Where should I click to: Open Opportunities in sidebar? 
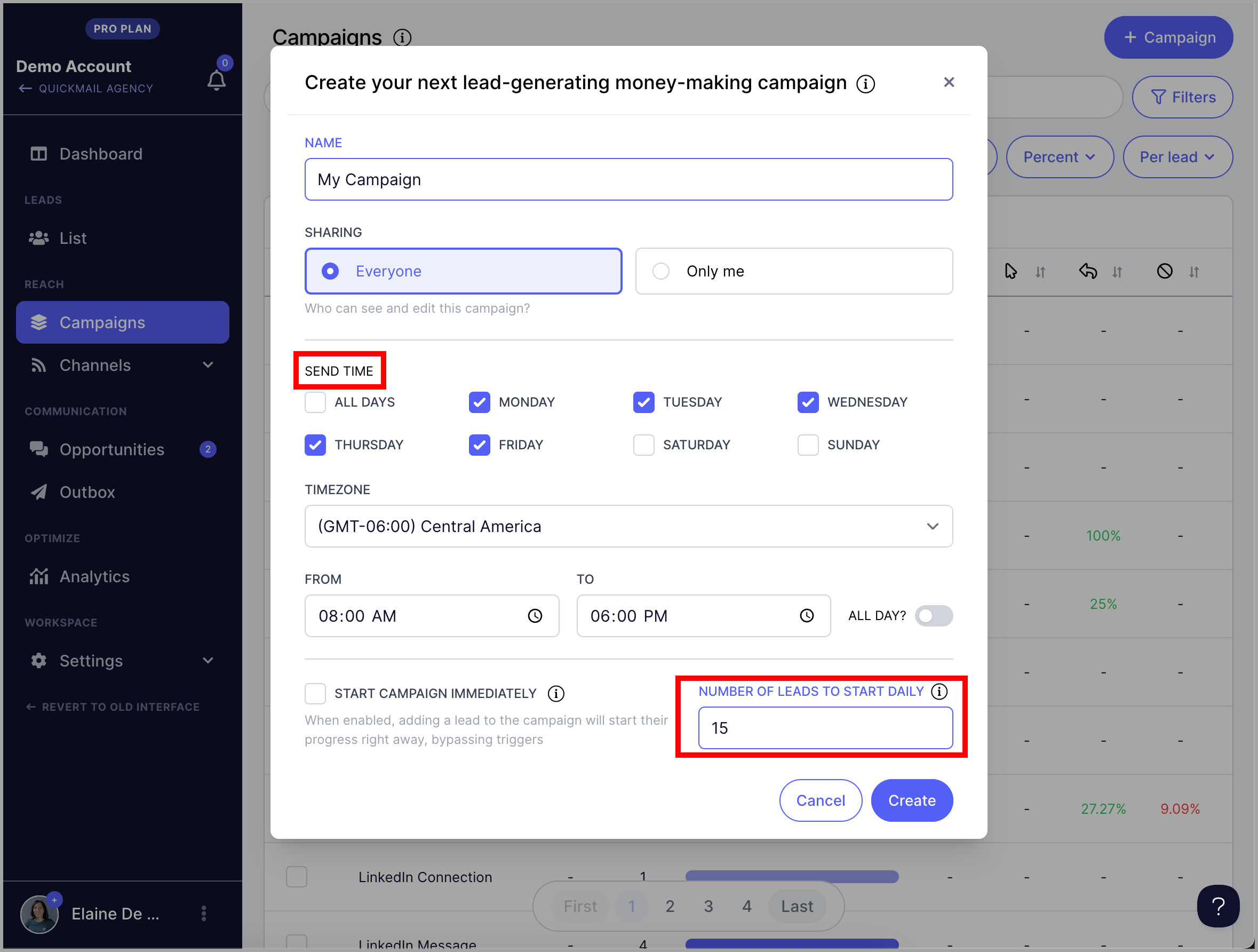pyautogui.click(x=122, y=449)
